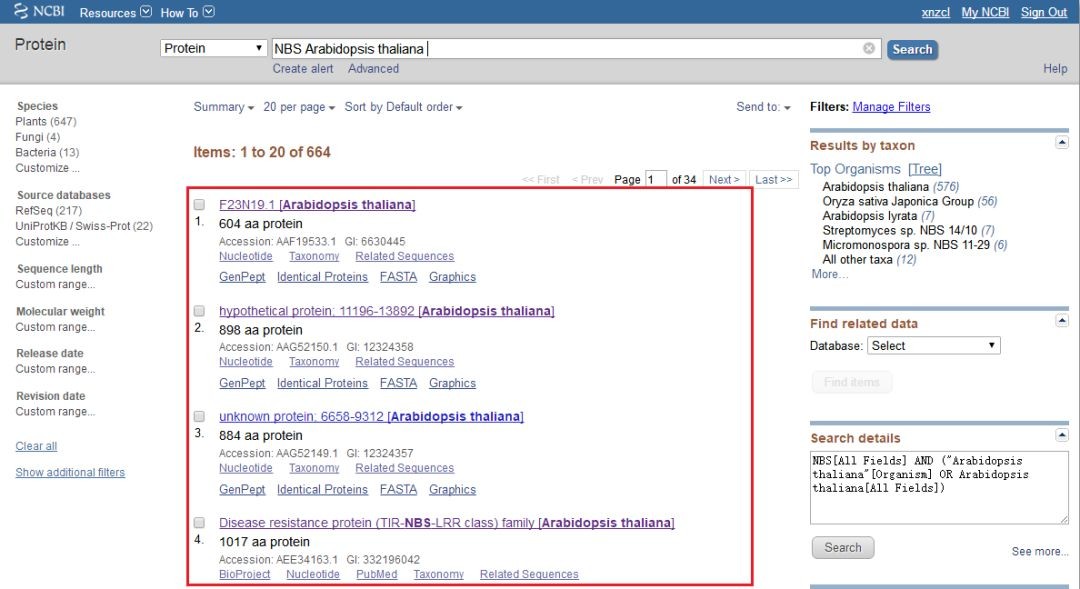Go to Next results page
Screen dimensions: 1080x589
coord(724,180)
